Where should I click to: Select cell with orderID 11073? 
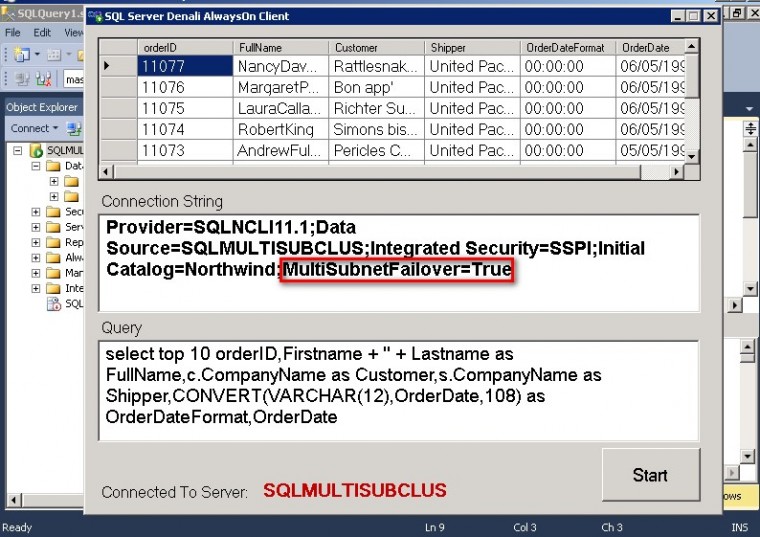(x=185, y=151)
